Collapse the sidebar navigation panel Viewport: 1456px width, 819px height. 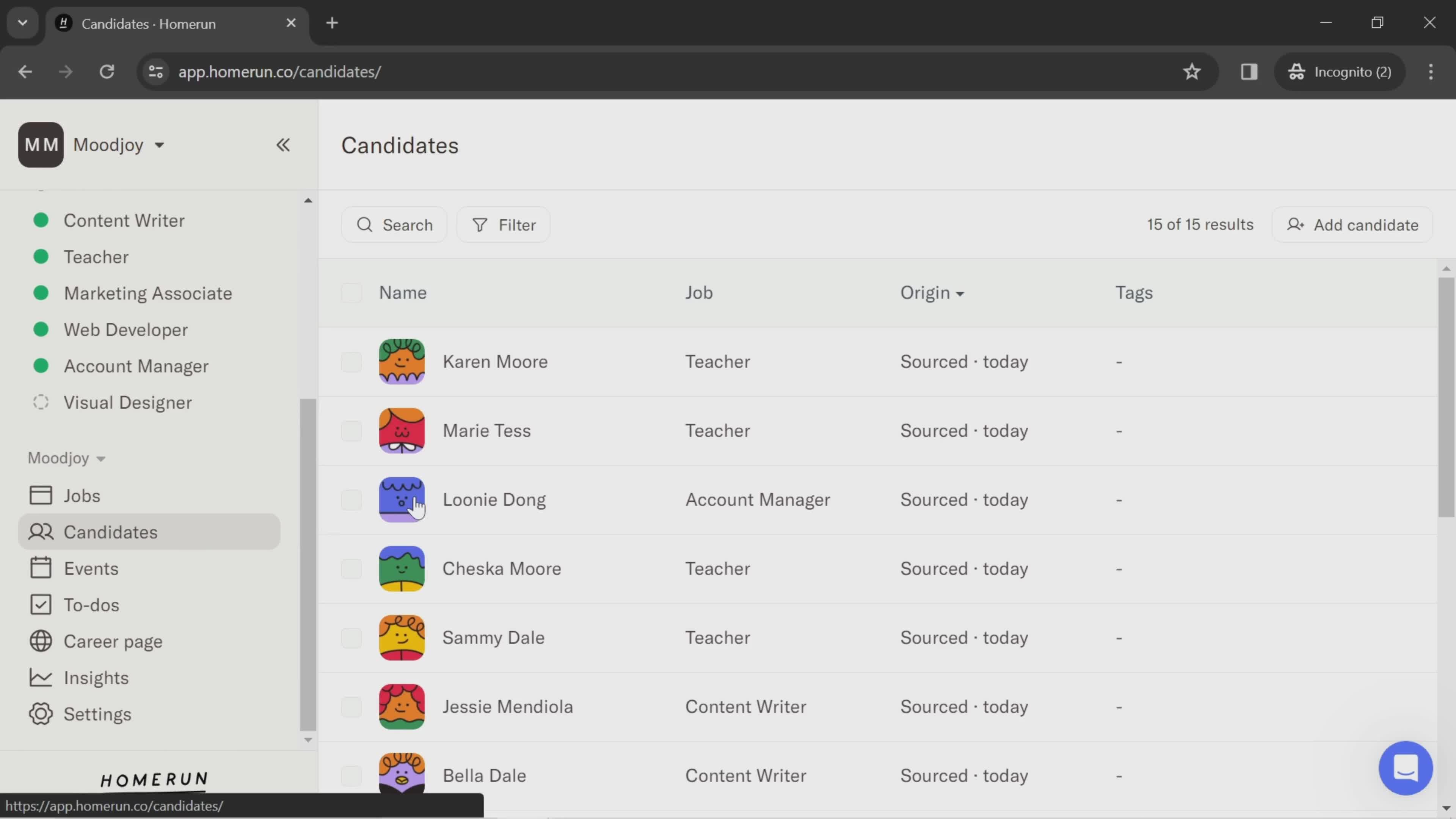pos(283,144)
